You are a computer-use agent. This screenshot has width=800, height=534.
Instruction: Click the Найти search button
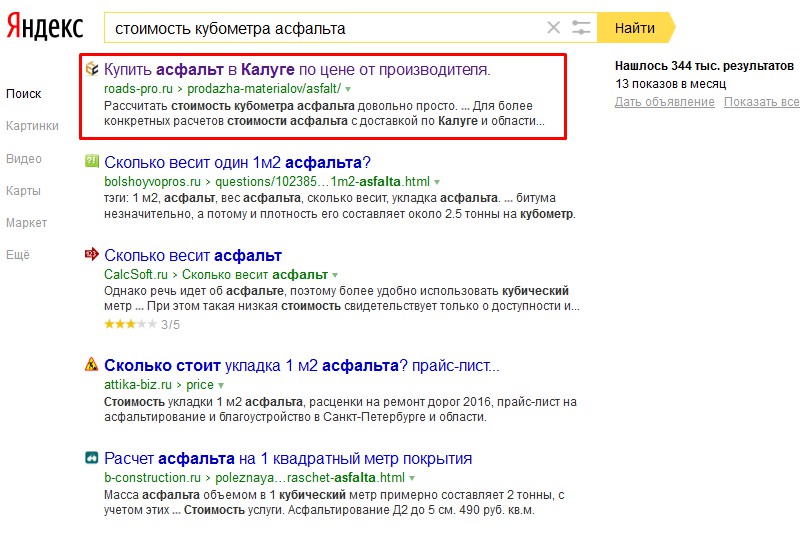click(636, 28)
